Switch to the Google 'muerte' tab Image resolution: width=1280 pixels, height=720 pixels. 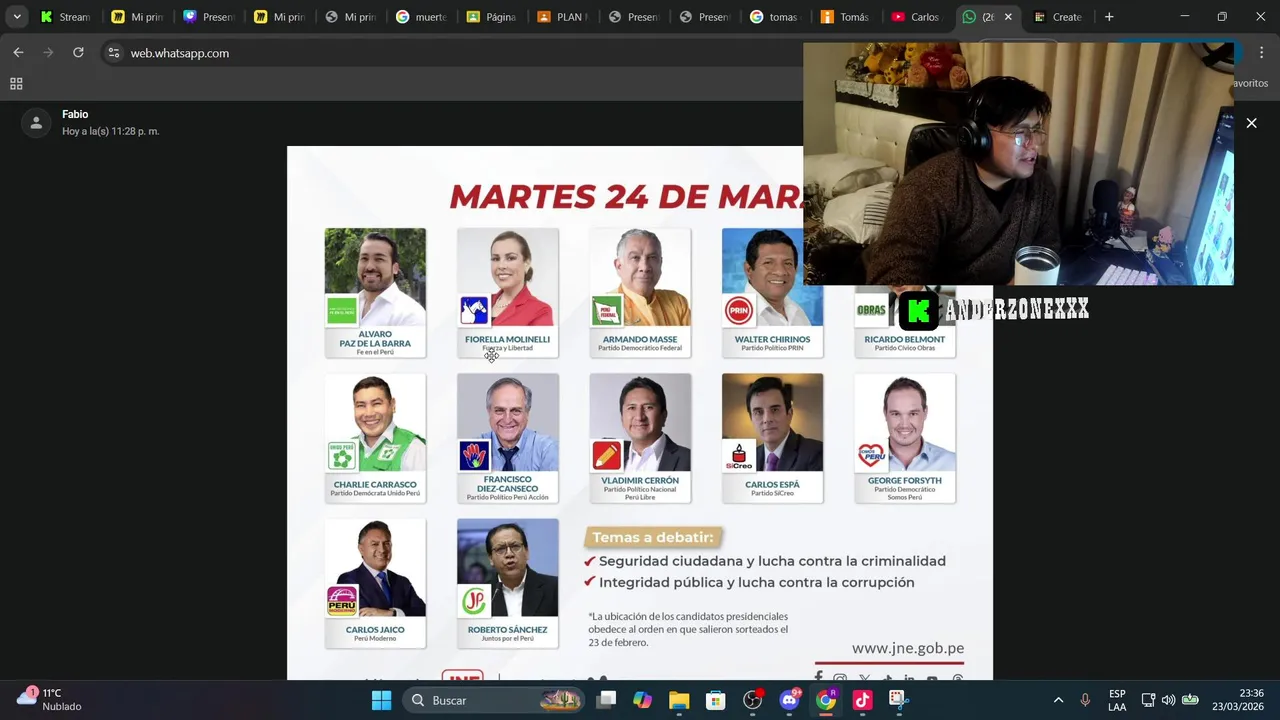point(423,17)
